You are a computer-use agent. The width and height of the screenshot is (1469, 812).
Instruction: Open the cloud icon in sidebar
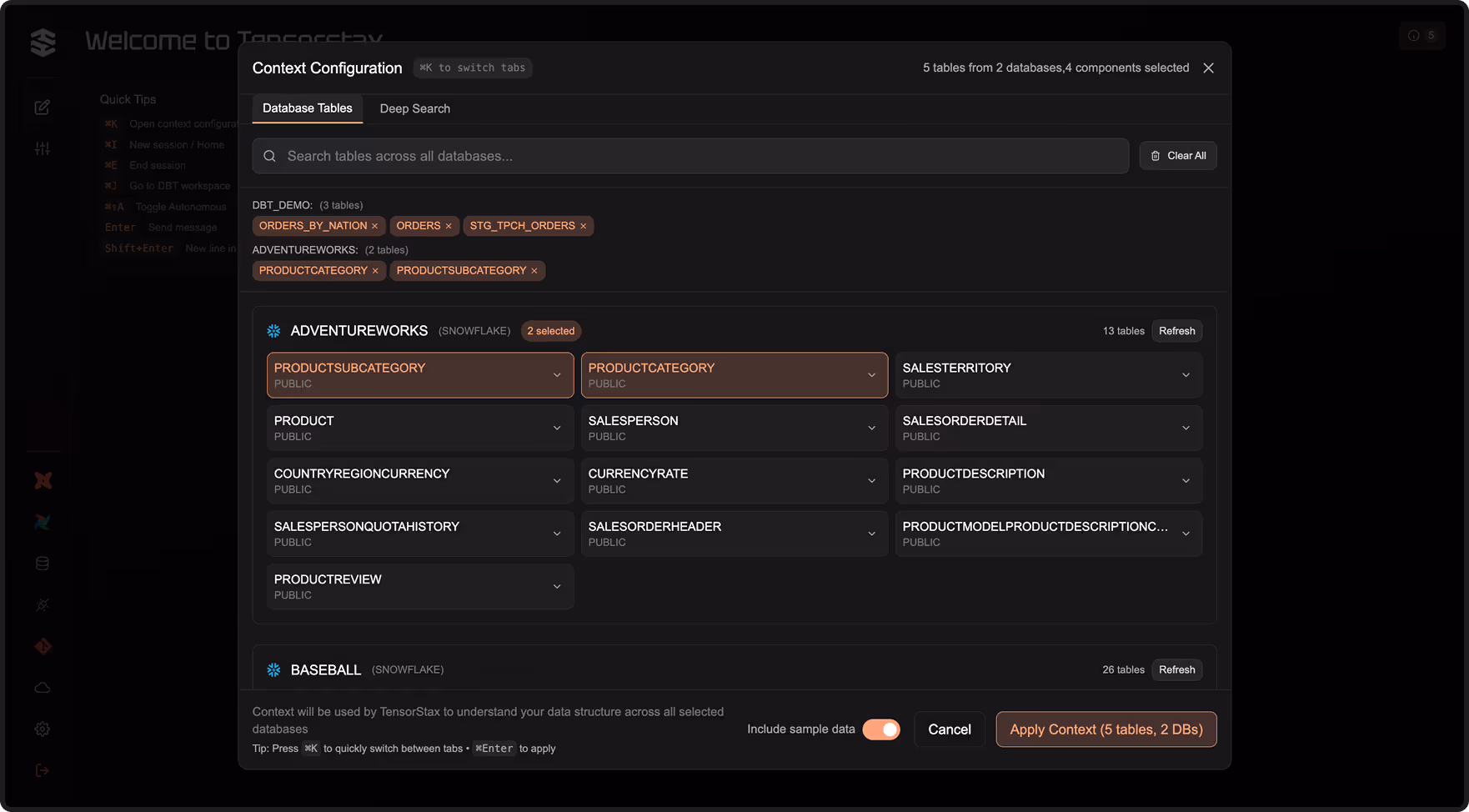point(43,688)
